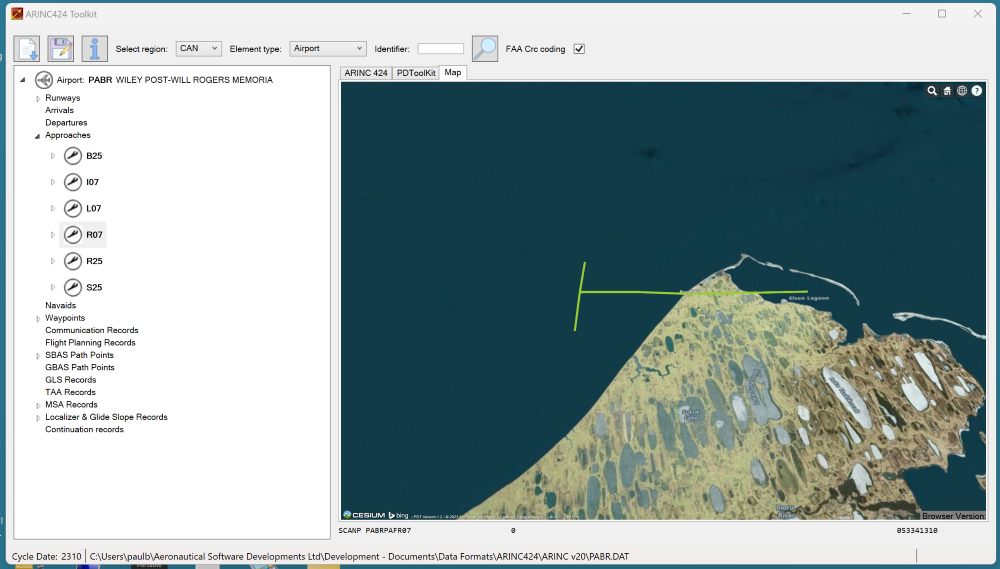The width and height of the screenshot is (1000, 569).
Task: Select the Departures tree item
Action: click(66, 122)
